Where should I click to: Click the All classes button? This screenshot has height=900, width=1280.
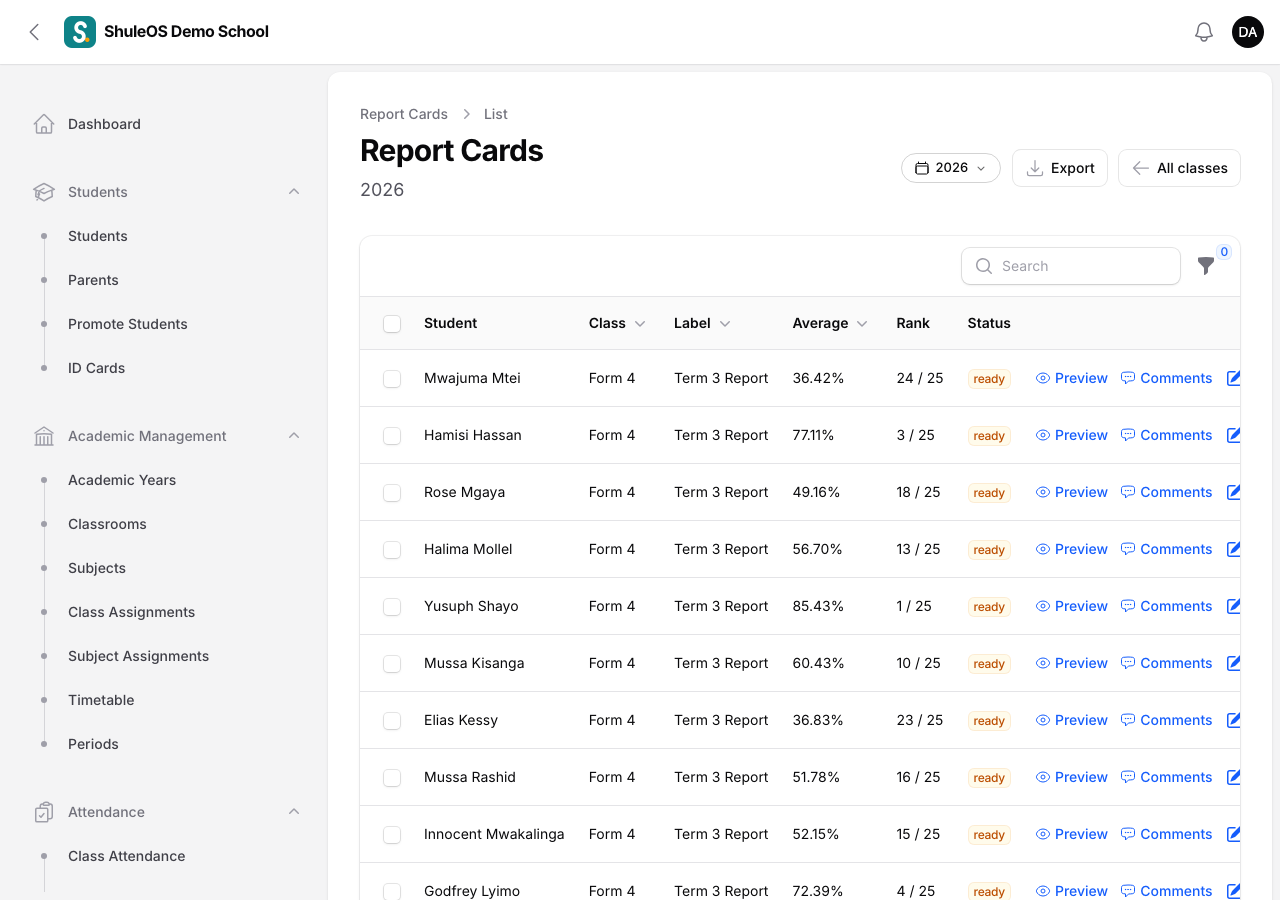point(1179,168)
